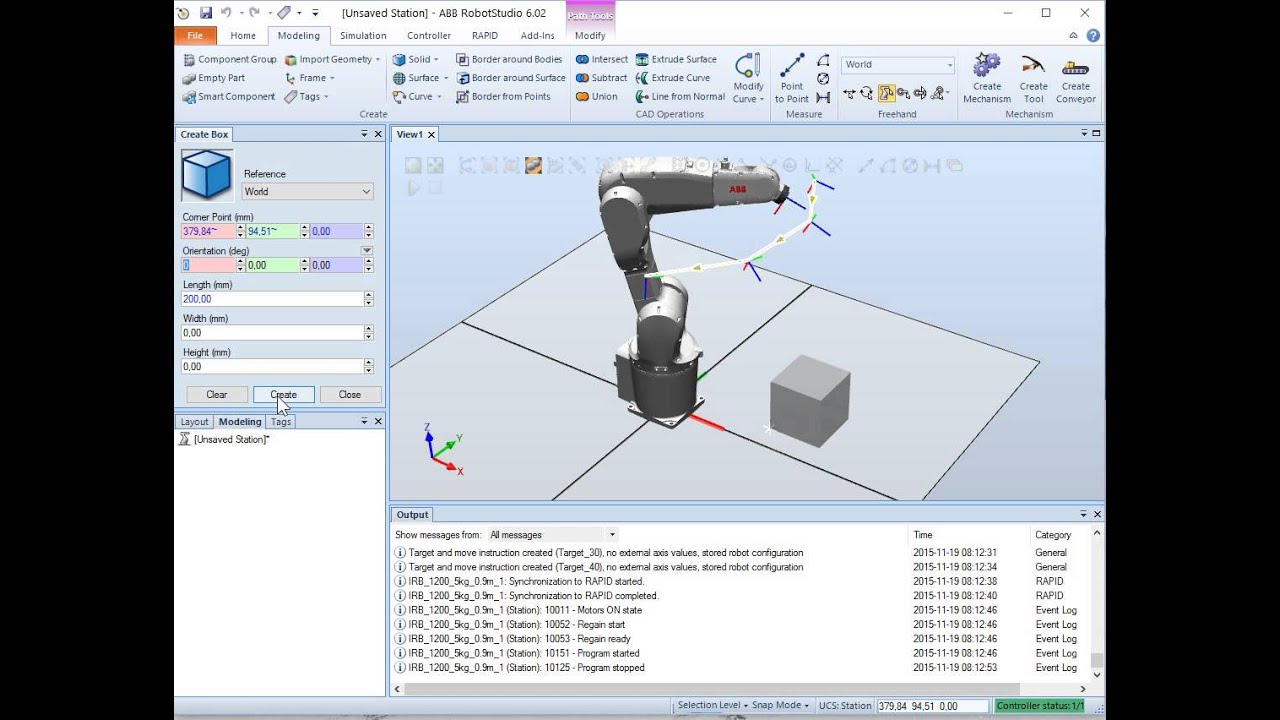Viewport: 1280px width, 720px height.
Task: Save the station with the floppy icon
Action: point(205,13)
